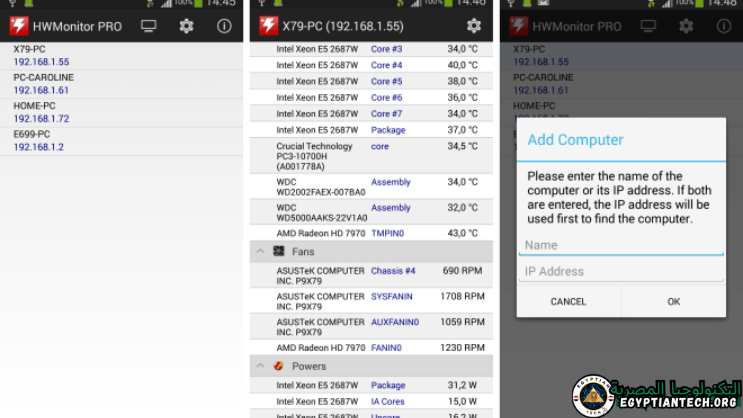Tap the red lightning logo next to X79-PC title
This screenshot has width=743, height=418.
pyautogui.click(x=268, y=26)
